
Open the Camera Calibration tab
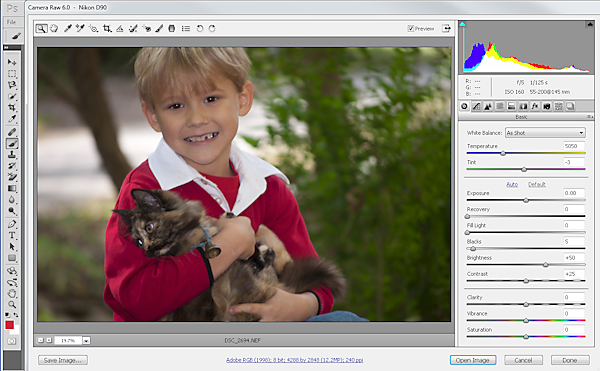point(547,106)
